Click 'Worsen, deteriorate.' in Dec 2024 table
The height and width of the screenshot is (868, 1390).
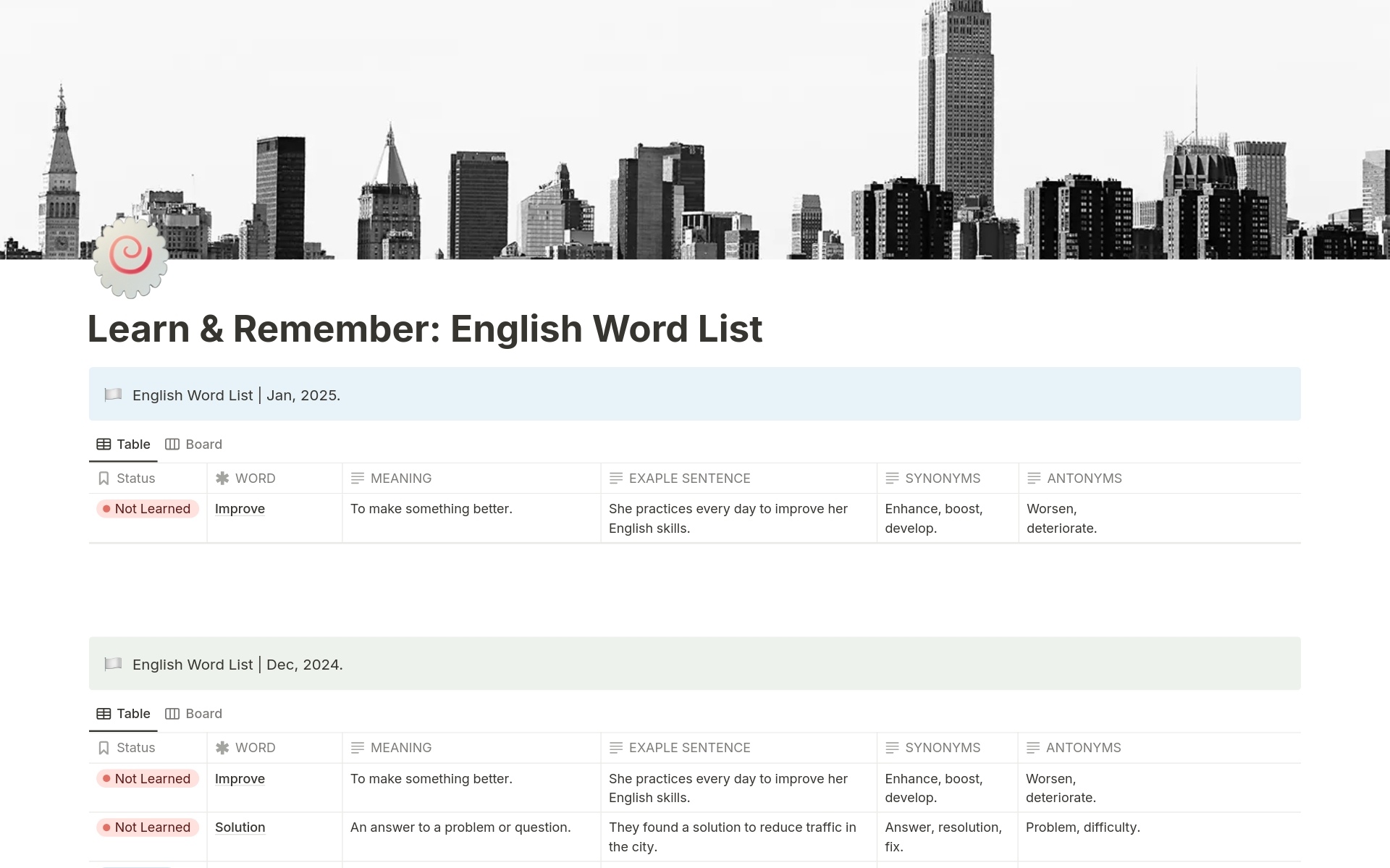tap(1061, 788)
